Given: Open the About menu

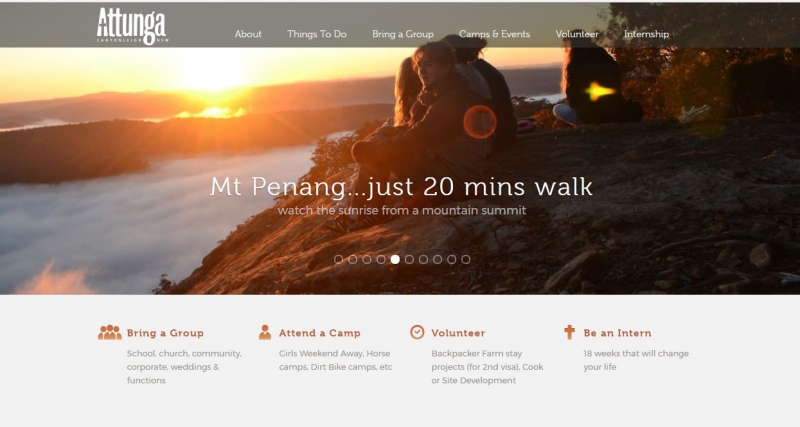Looking at the screenshot, I should coord(248,34).
